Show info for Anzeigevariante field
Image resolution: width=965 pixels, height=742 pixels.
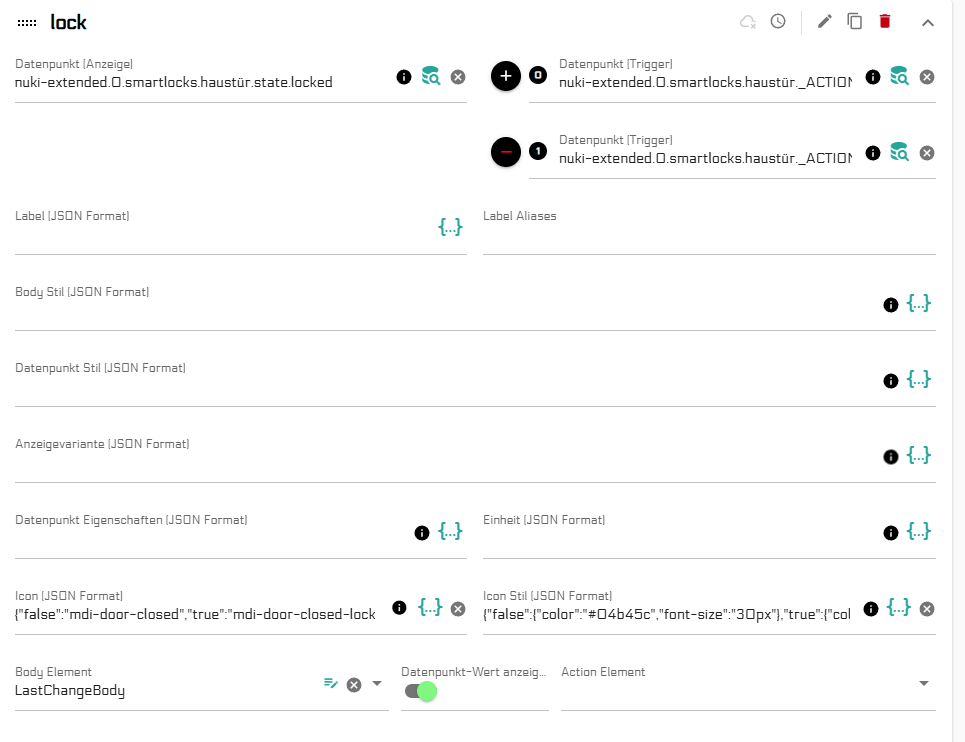(x=890, y=456)
